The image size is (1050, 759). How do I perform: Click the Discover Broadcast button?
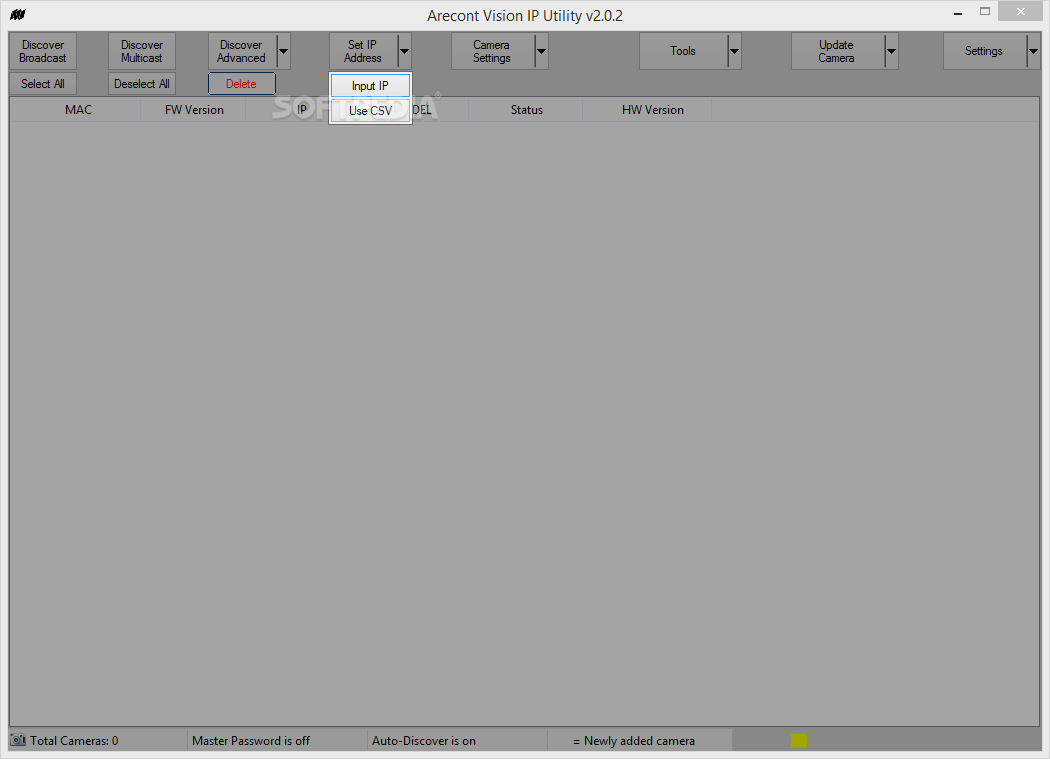point(43,51)
